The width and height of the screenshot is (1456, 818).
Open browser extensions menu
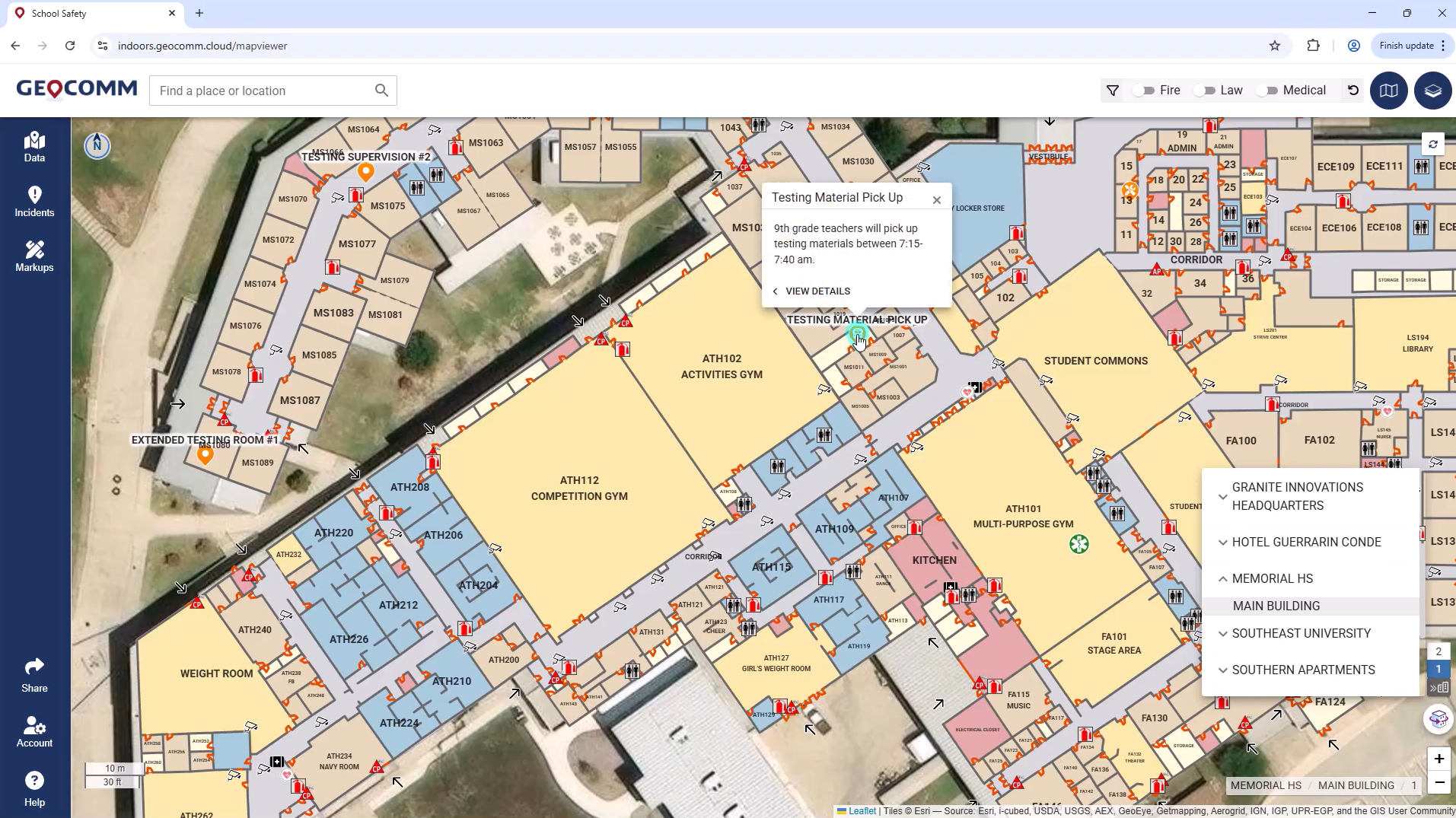coord(1313,46)
